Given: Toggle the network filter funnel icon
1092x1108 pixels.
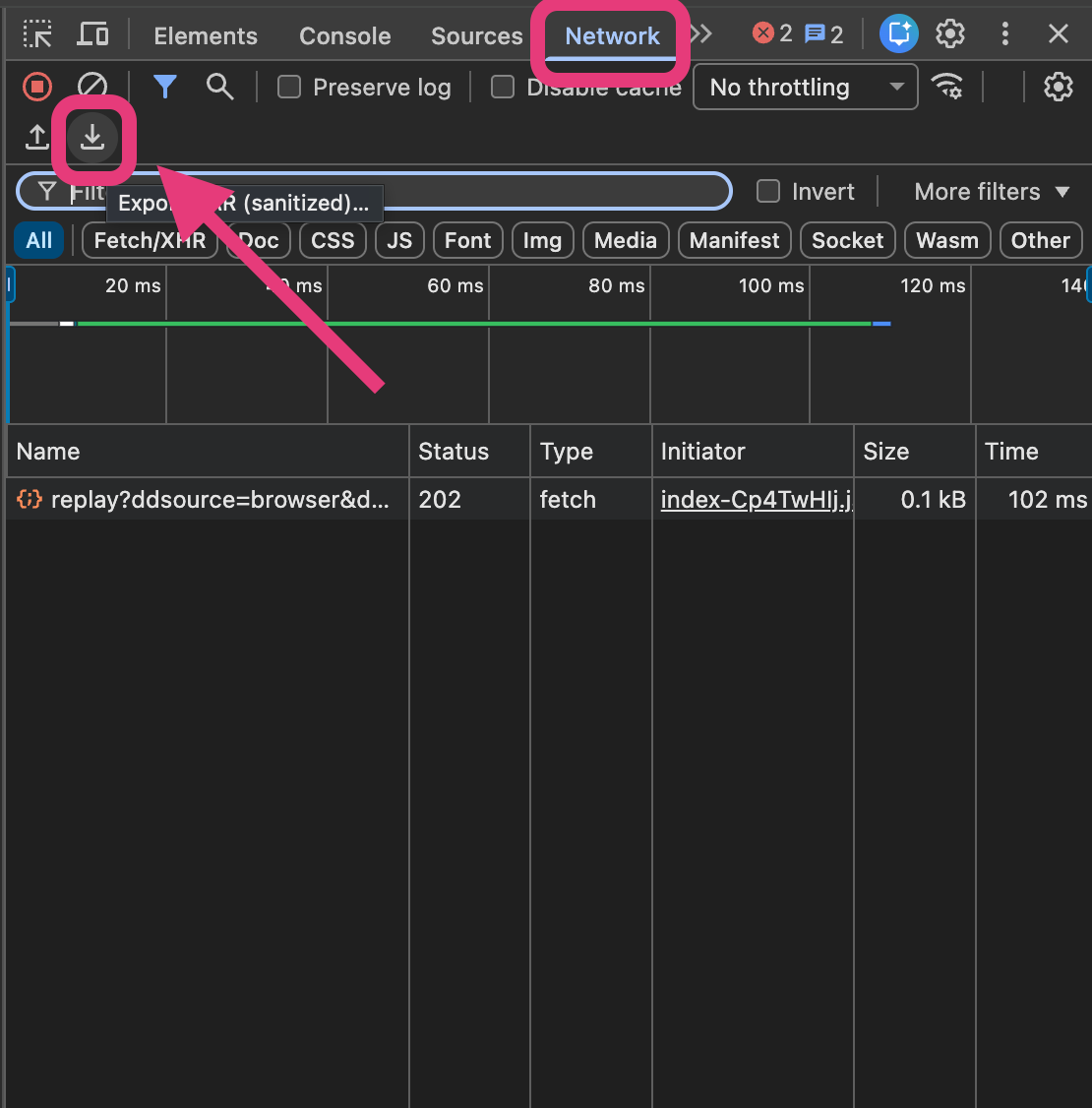Looking at the screenshot, I should (x=164, y=87).
